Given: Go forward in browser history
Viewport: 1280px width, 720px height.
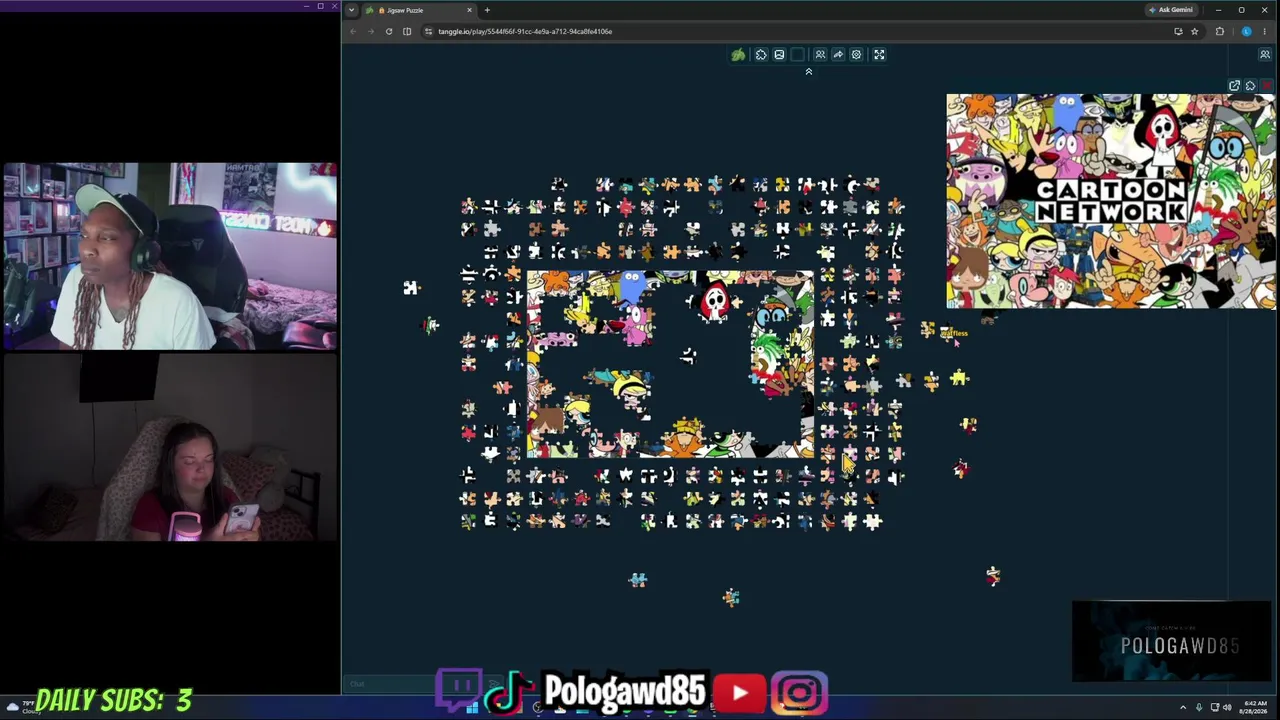Looking at the screenshot, I should point(371,31).
